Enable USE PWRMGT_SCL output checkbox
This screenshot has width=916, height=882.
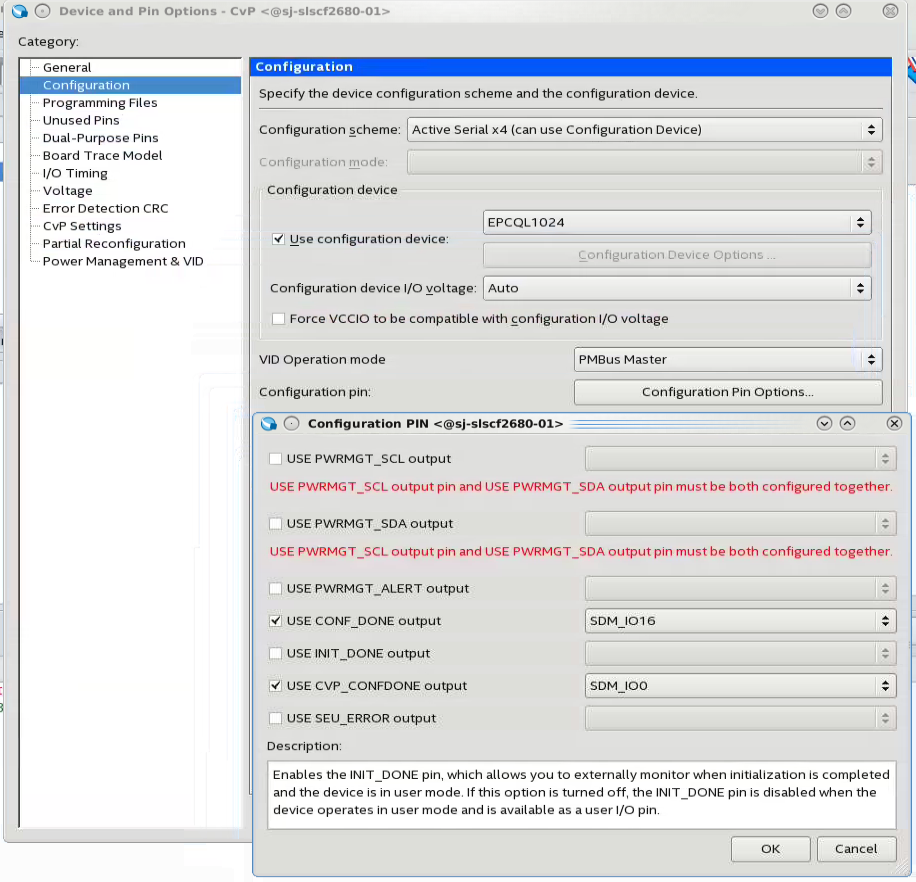pyautogui.click(x=275, y=459)
